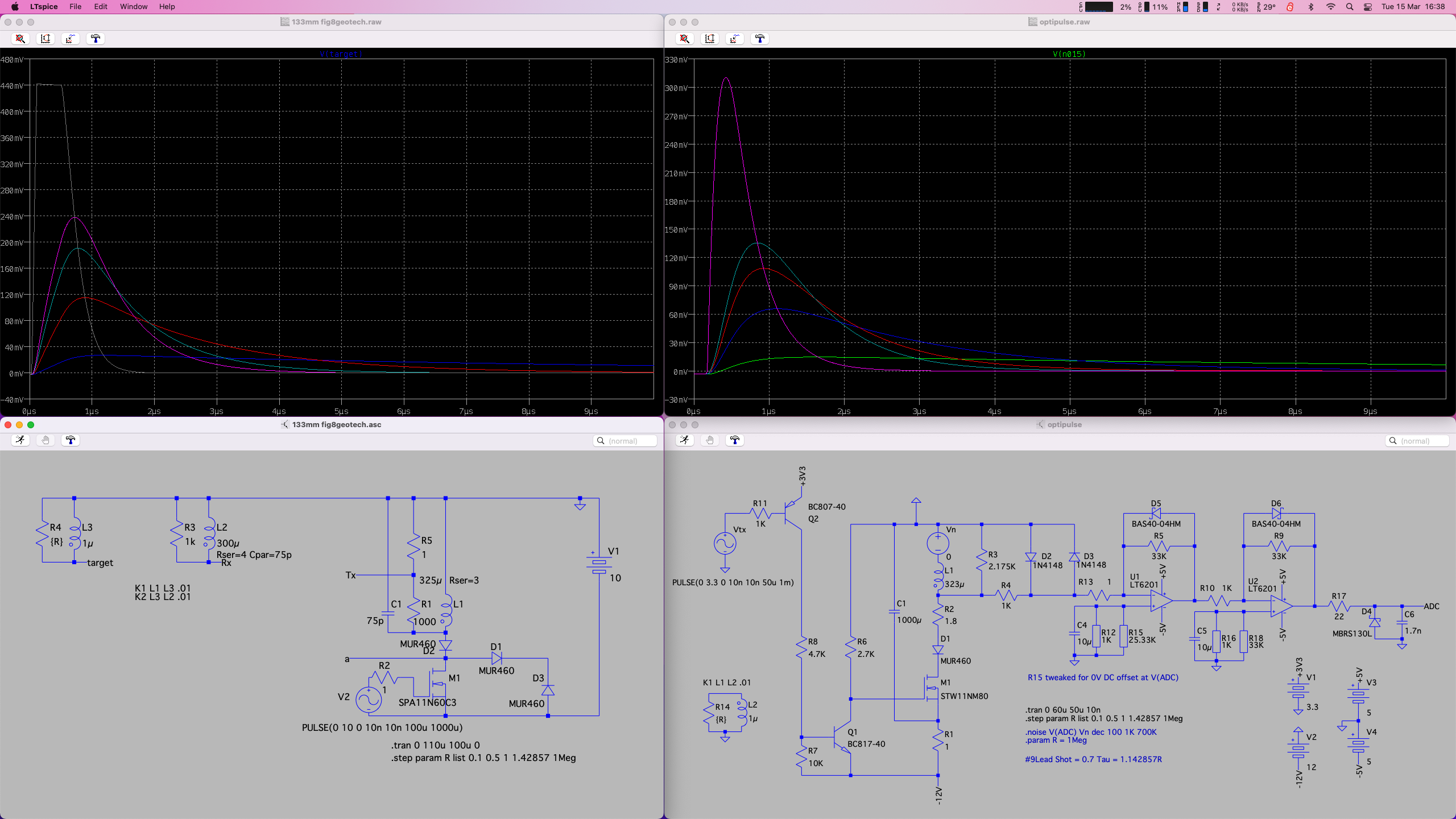Open the Window menu

click(134, 7)
